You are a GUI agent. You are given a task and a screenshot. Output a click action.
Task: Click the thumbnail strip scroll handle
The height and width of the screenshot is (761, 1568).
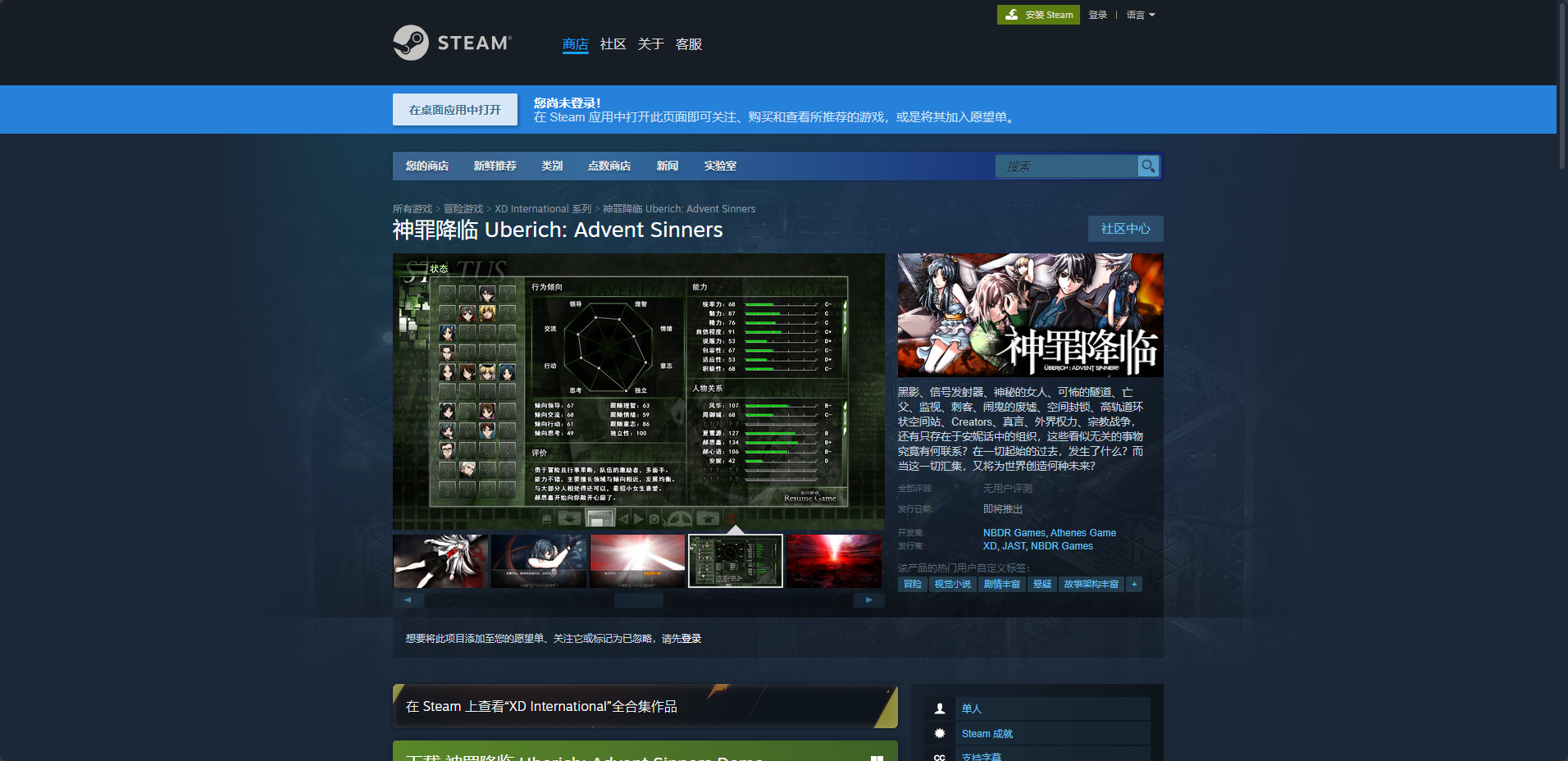point(639,600)
